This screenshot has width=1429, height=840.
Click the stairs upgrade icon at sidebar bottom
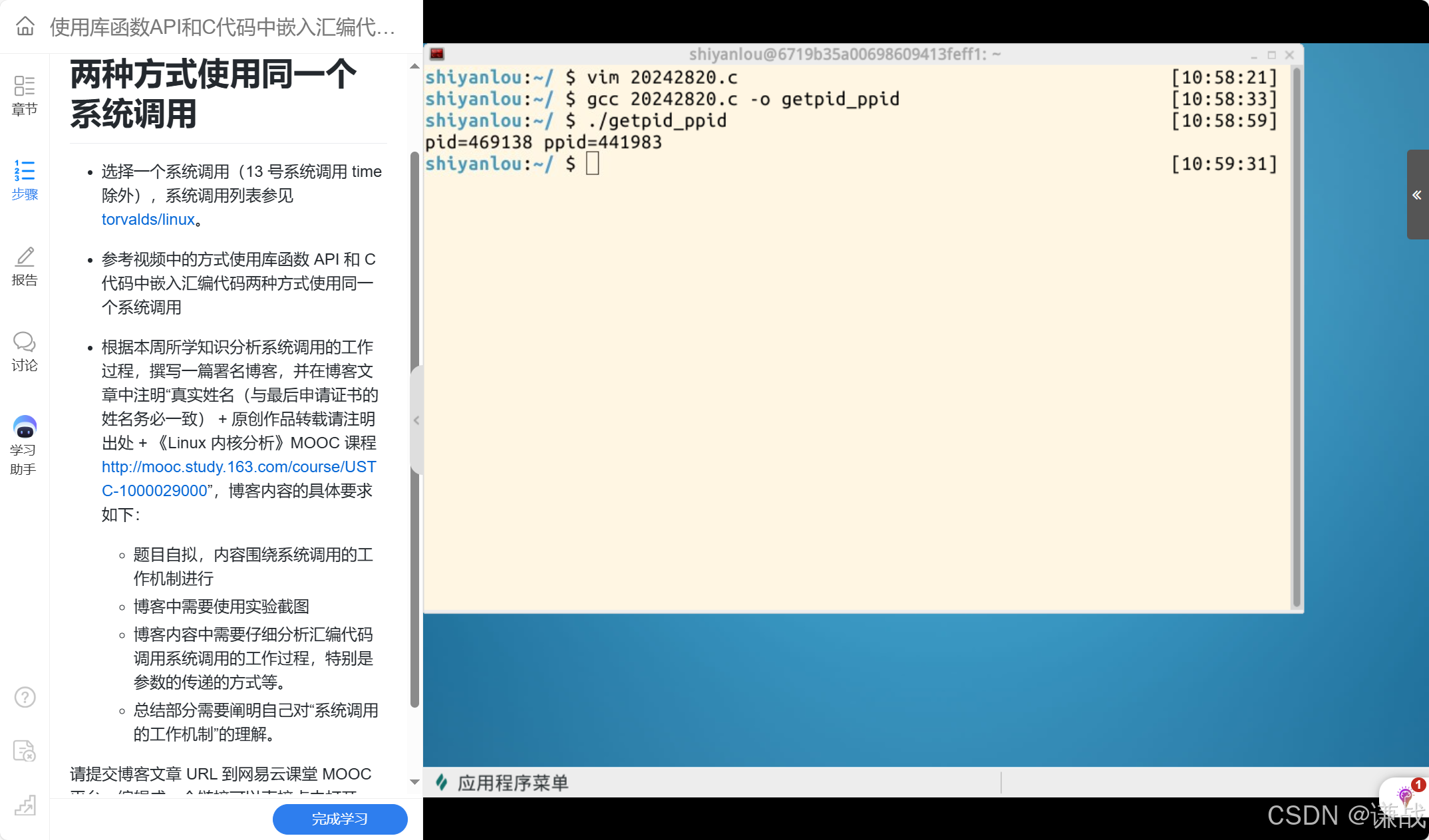coord(25,805)
